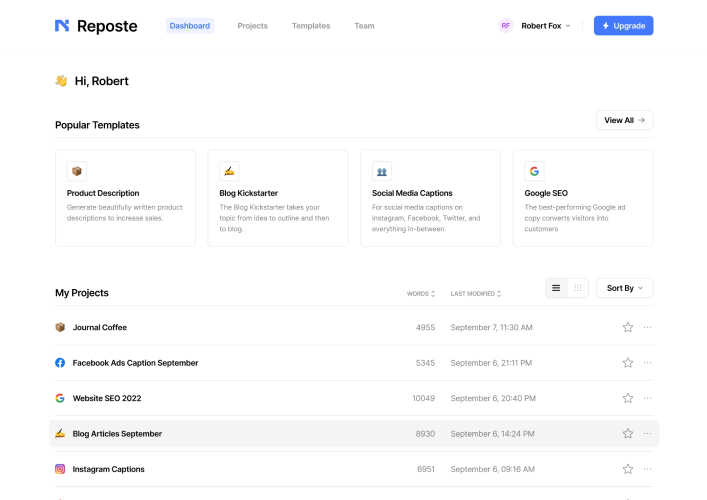The image size is (707, 500).
Task: Open the Instagram Captions project row
Action: (x=354, y=469)
